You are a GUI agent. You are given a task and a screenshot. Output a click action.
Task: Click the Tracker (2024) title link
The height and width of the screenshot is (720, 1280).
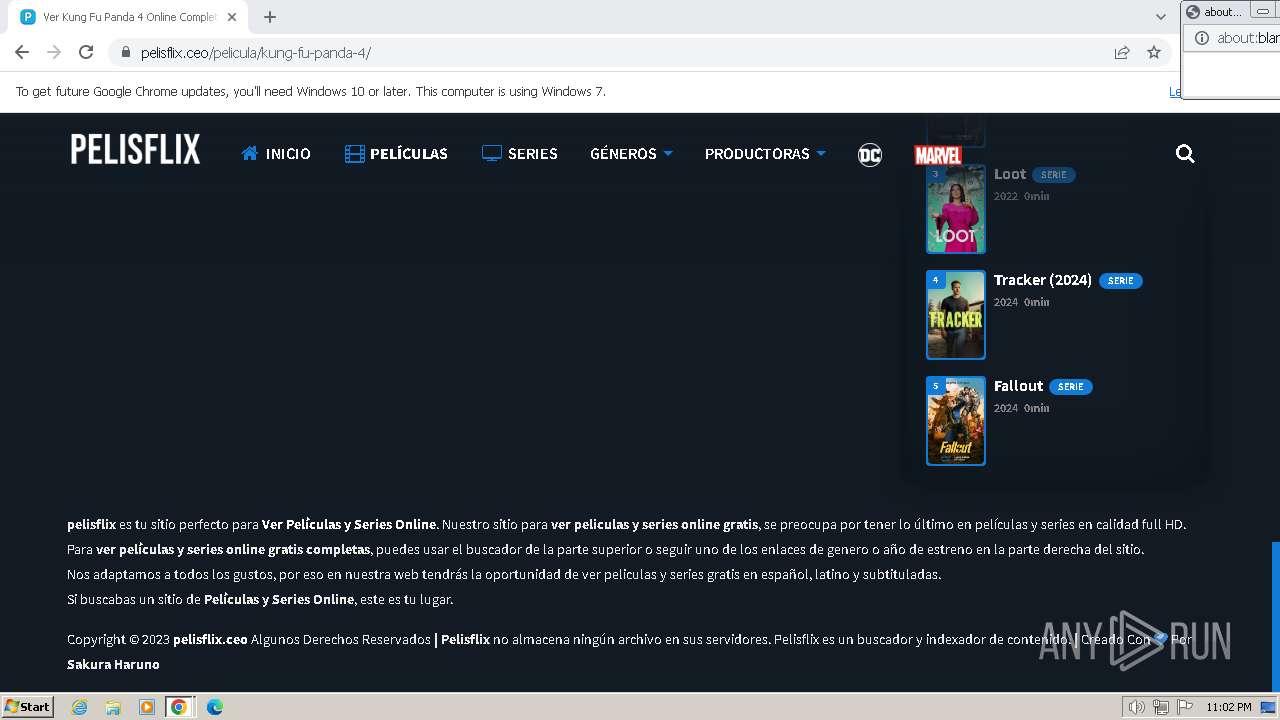pos(1043,280)
